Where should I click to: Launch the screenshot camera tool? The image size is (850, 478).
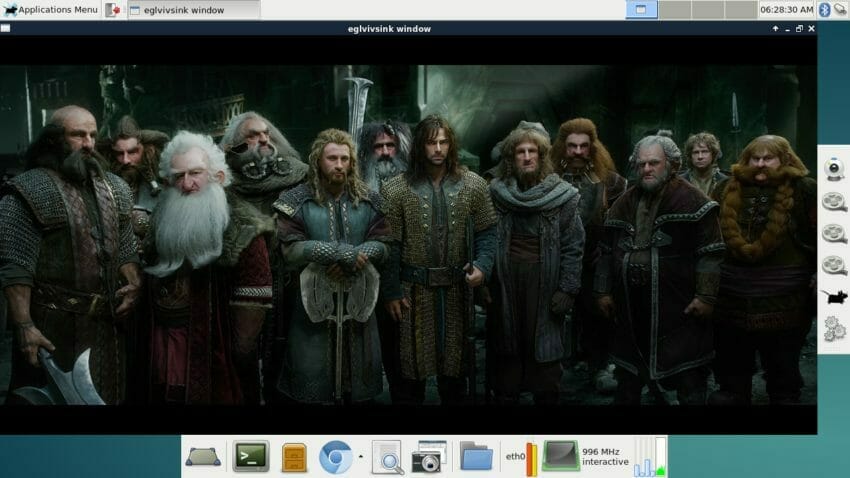coord(429,457)
